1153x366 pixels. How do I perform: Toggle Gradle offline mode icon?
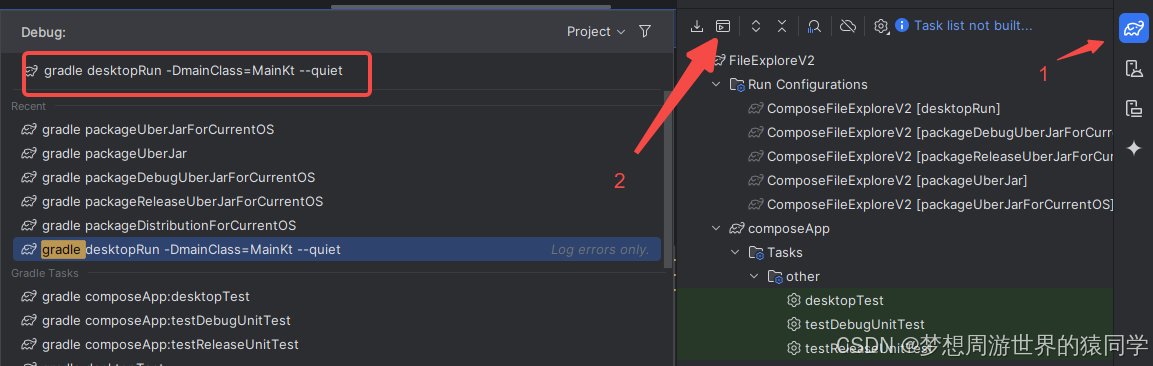click(x=848, y=26)
